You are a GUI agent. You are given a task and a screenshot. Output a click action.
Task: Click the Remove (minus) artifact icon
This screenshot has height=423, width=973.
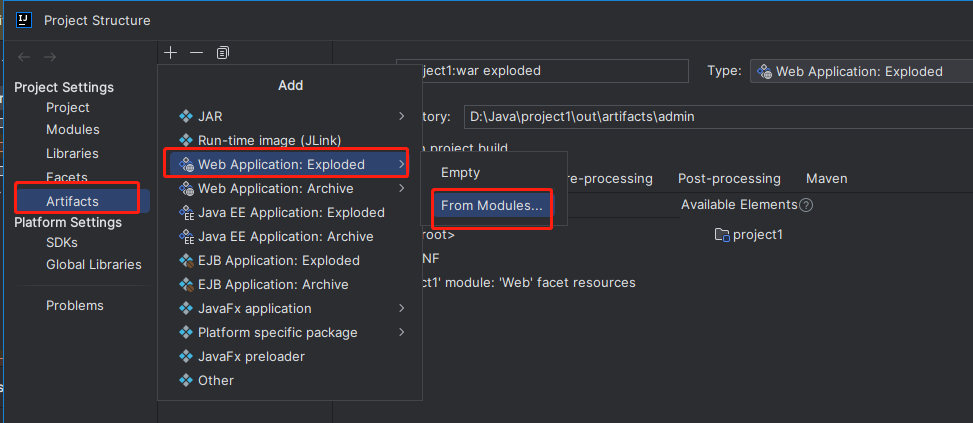[196, 52]
